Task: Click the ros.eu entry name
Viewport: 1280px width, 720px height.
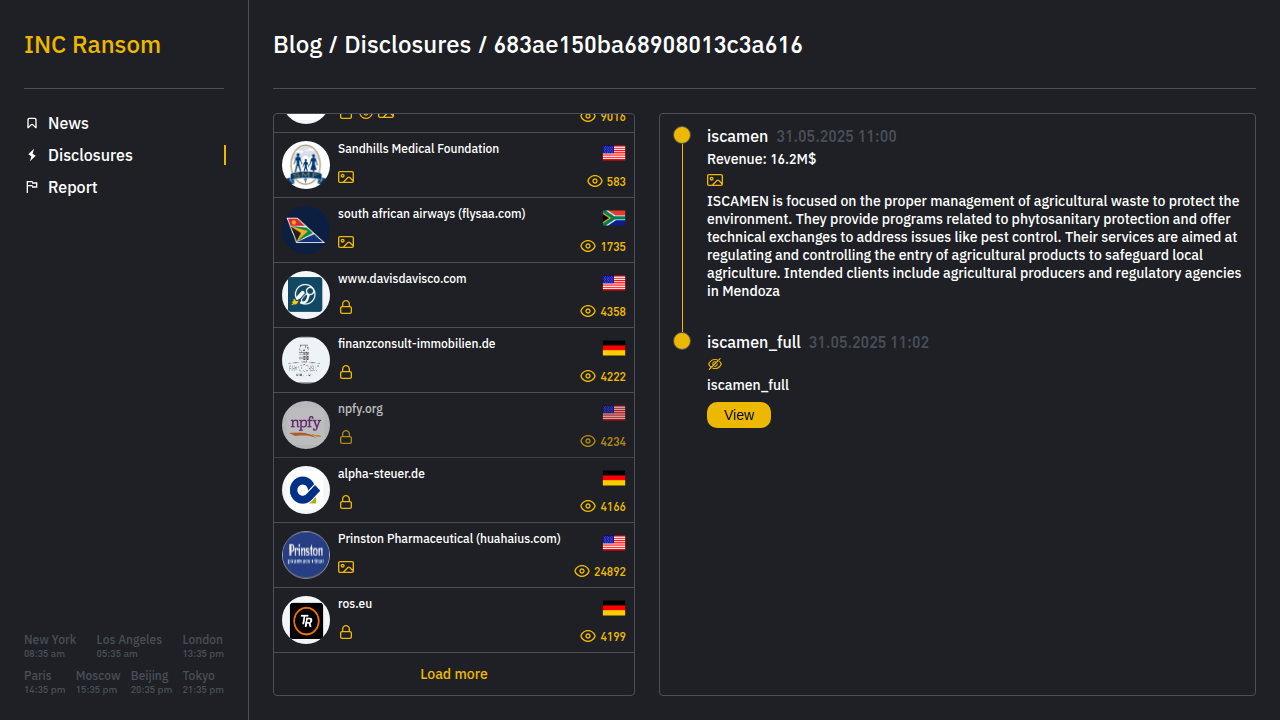Action: [355, 604]
